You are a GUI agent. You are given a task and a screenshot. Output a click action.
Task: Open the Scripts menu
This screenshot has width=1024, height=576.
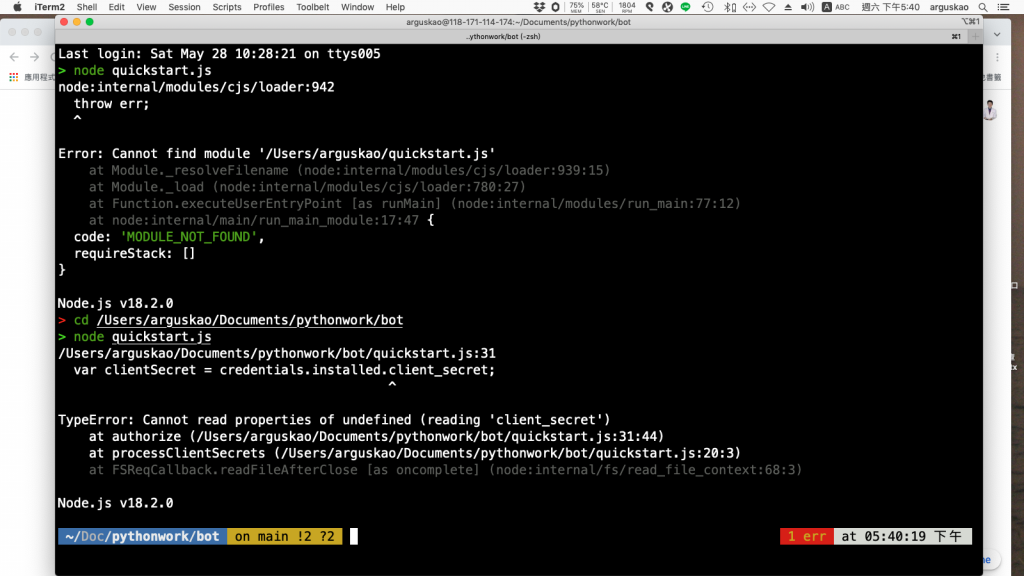227,7
